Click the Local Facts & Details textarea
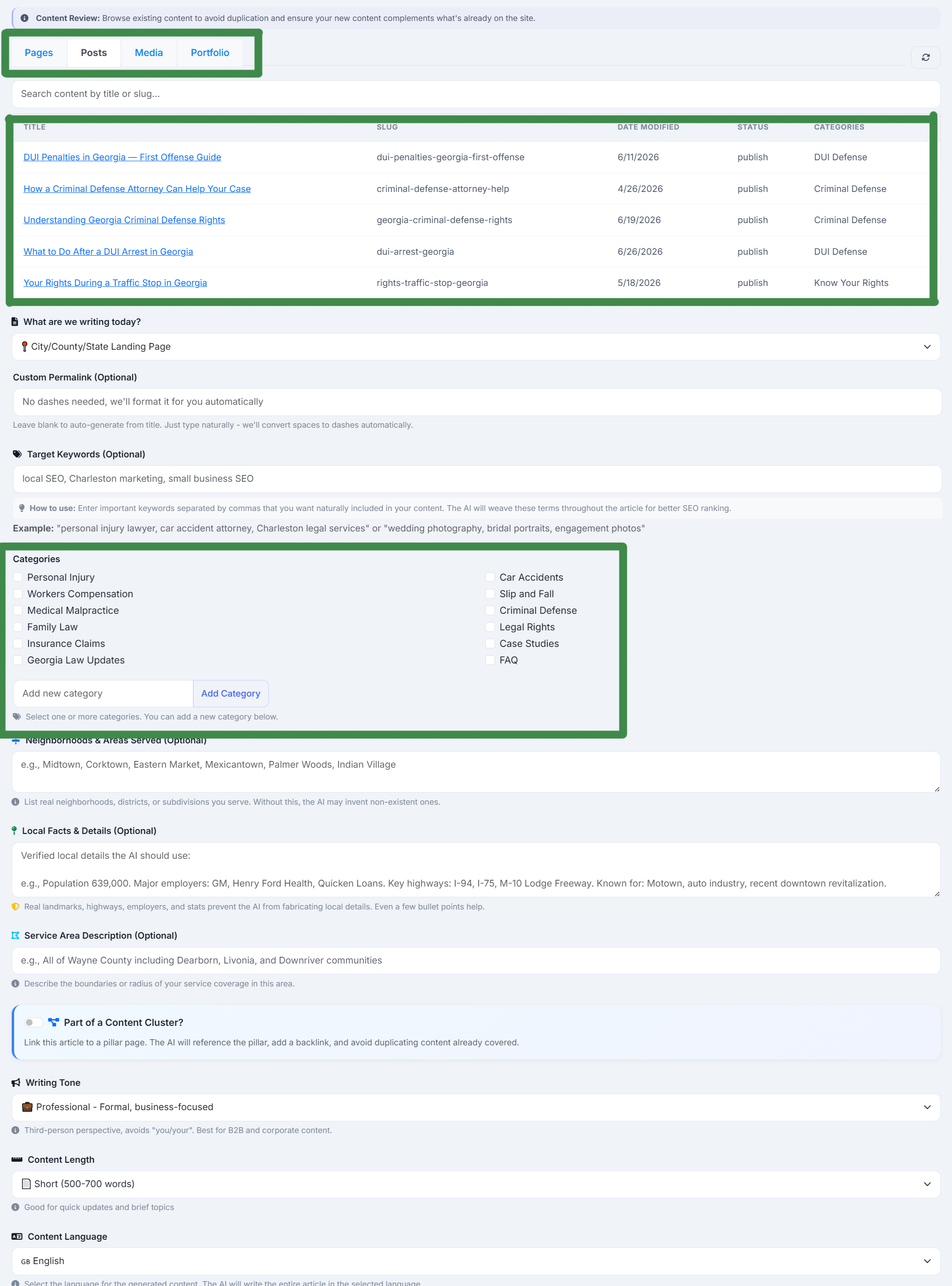The width and height of the screenshot is (952, 1286). pos(476,870)
